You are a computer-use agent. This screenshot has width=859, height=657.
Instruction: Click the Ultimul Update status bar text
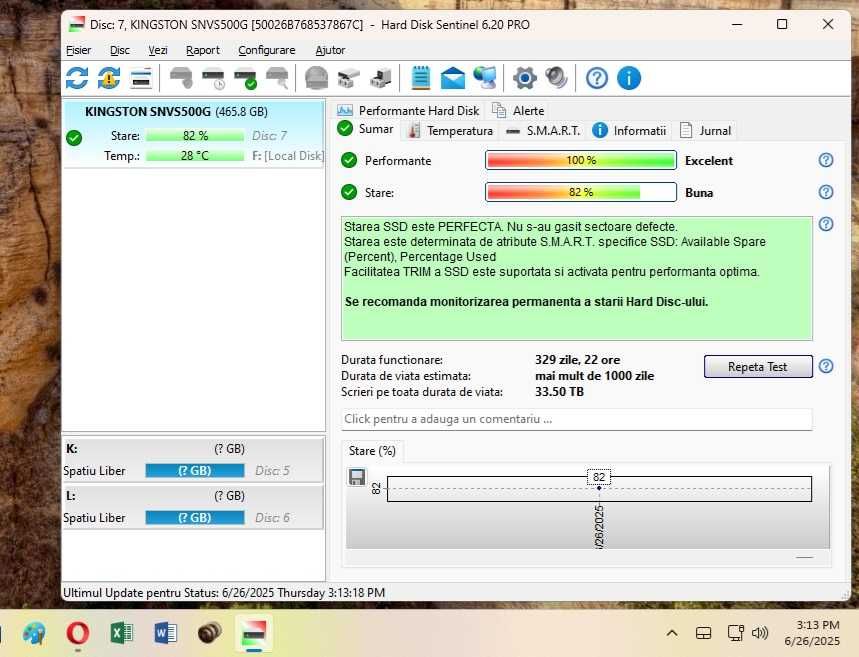[x=224, y=593]
